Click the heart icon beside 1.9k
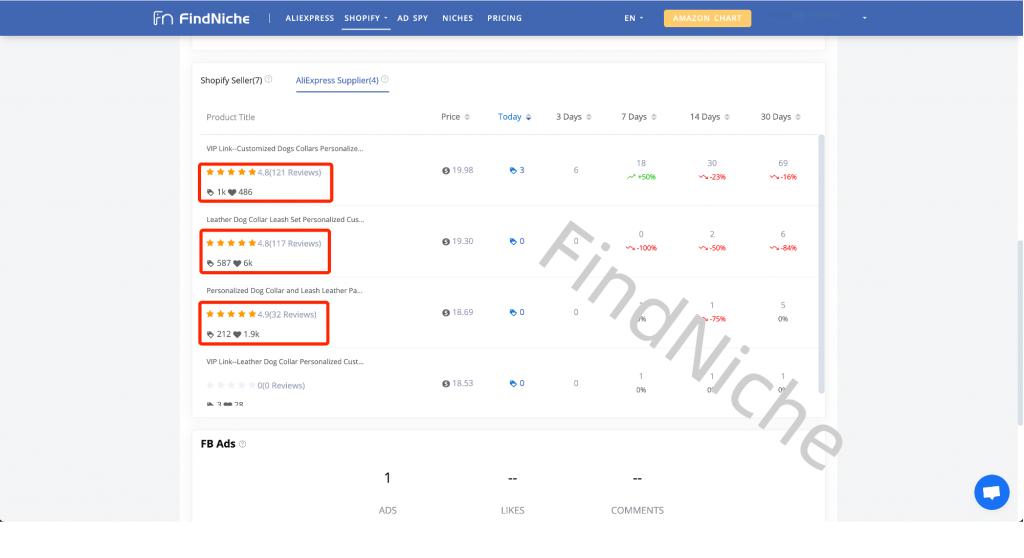The image size is (1024, 558). pyautogui.click(x=237, y=335)
